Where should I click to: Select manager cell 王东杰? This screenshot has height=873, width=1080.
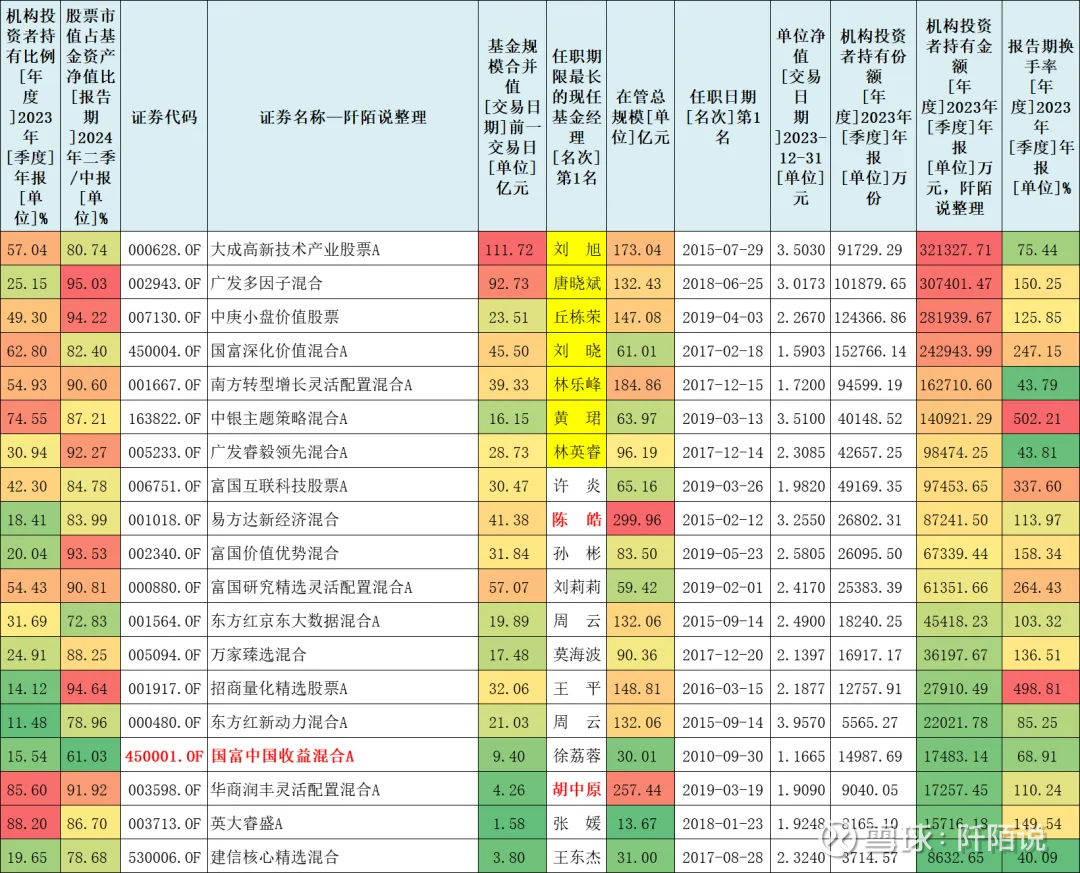pyautogui.click(x=577, y=857)
